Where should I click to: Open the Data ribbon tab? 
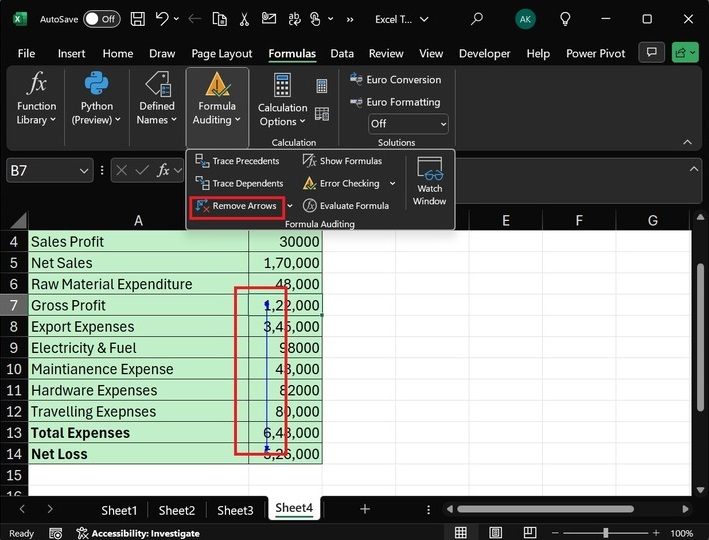click(x=342, y=54)
